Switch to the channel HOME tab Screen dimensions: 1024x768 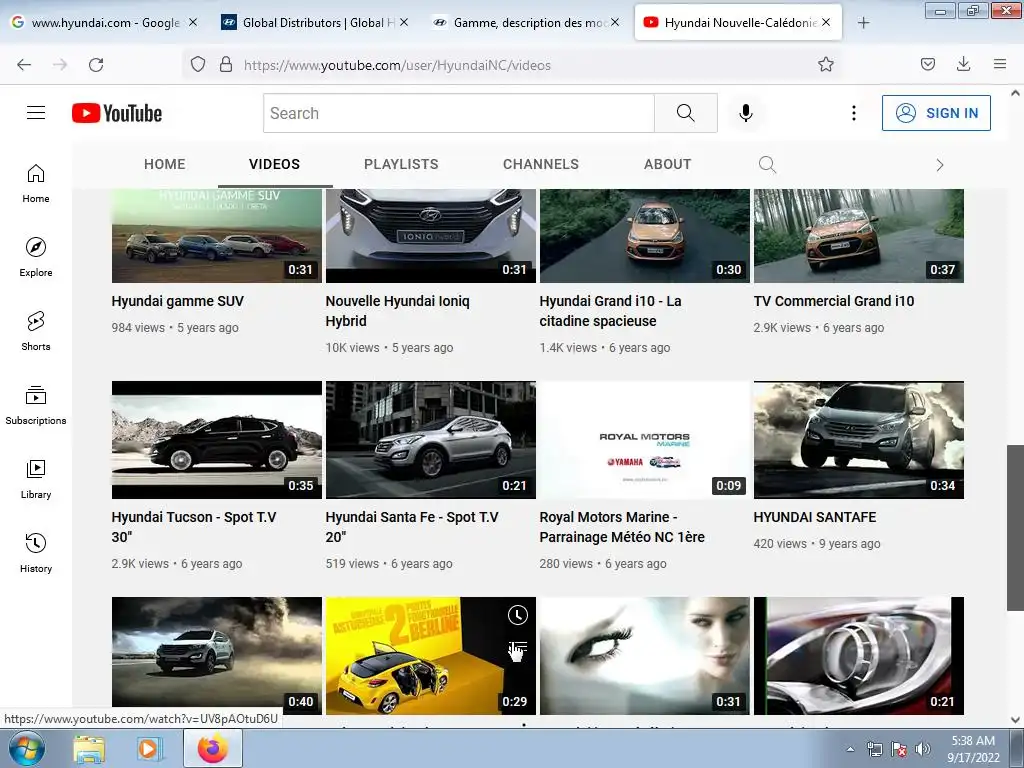point(165,164)
